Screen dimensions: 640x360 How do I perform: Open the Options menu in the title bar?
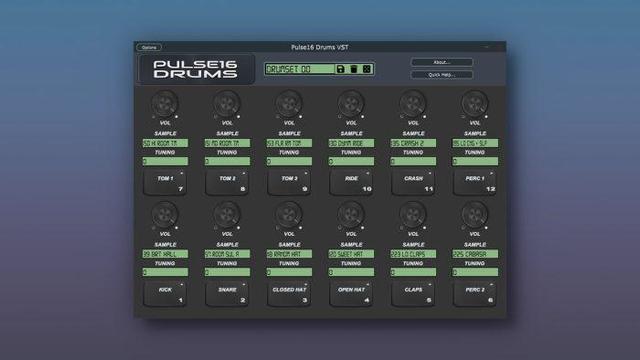tap(149, 47)
